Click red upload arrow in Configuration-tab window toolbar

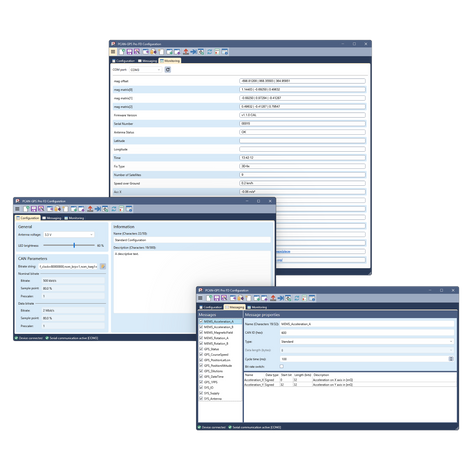pos(90,209)
